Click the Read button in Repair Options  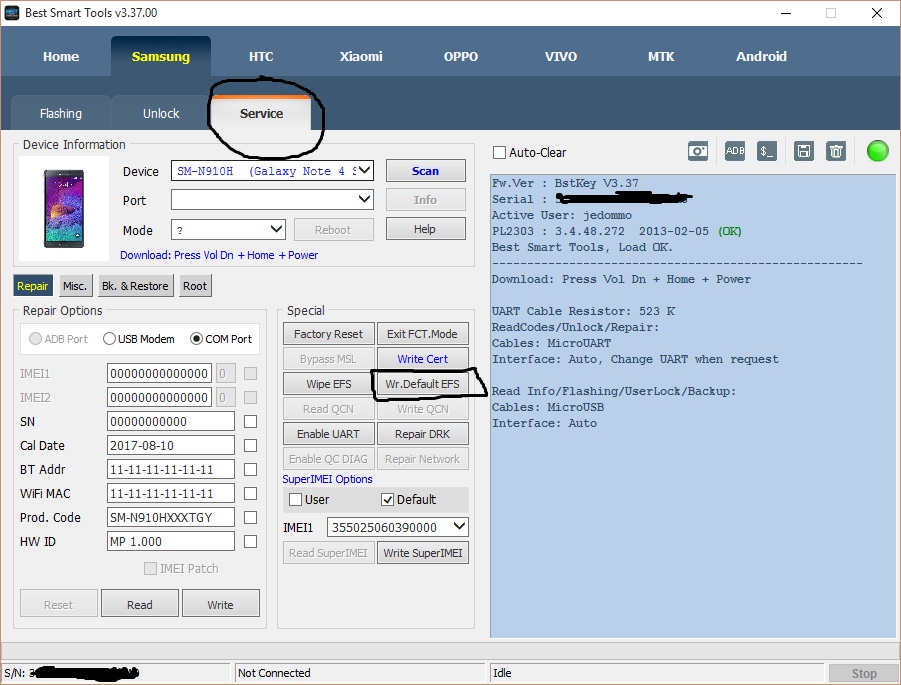click(140, 605)
